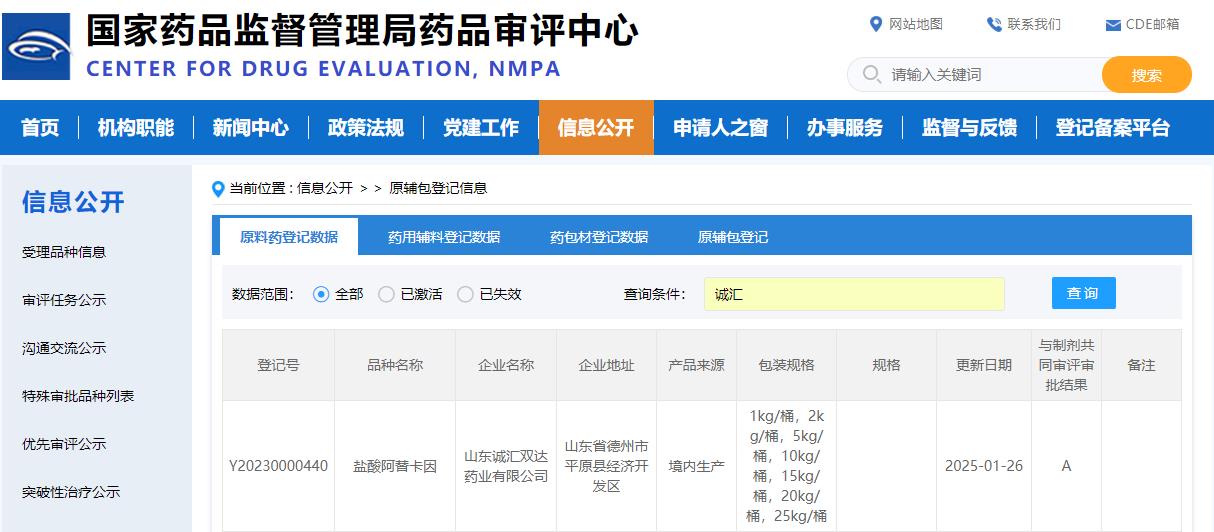1214x532 pixels.
Task: Click the 当前位置 location pin icon
Action: [218, 188]
